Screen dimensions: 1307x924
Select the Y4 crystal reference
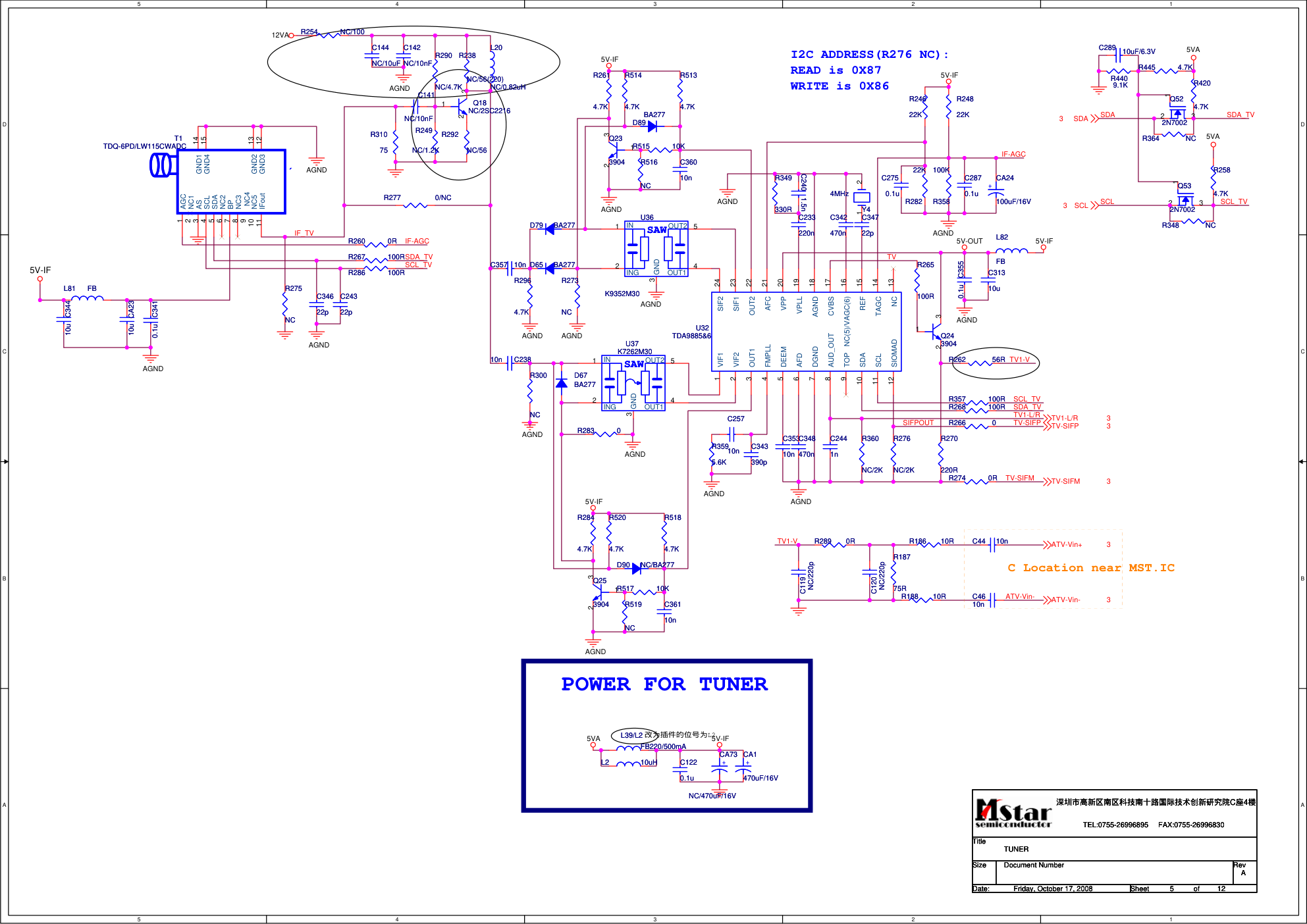coord(866,209)
